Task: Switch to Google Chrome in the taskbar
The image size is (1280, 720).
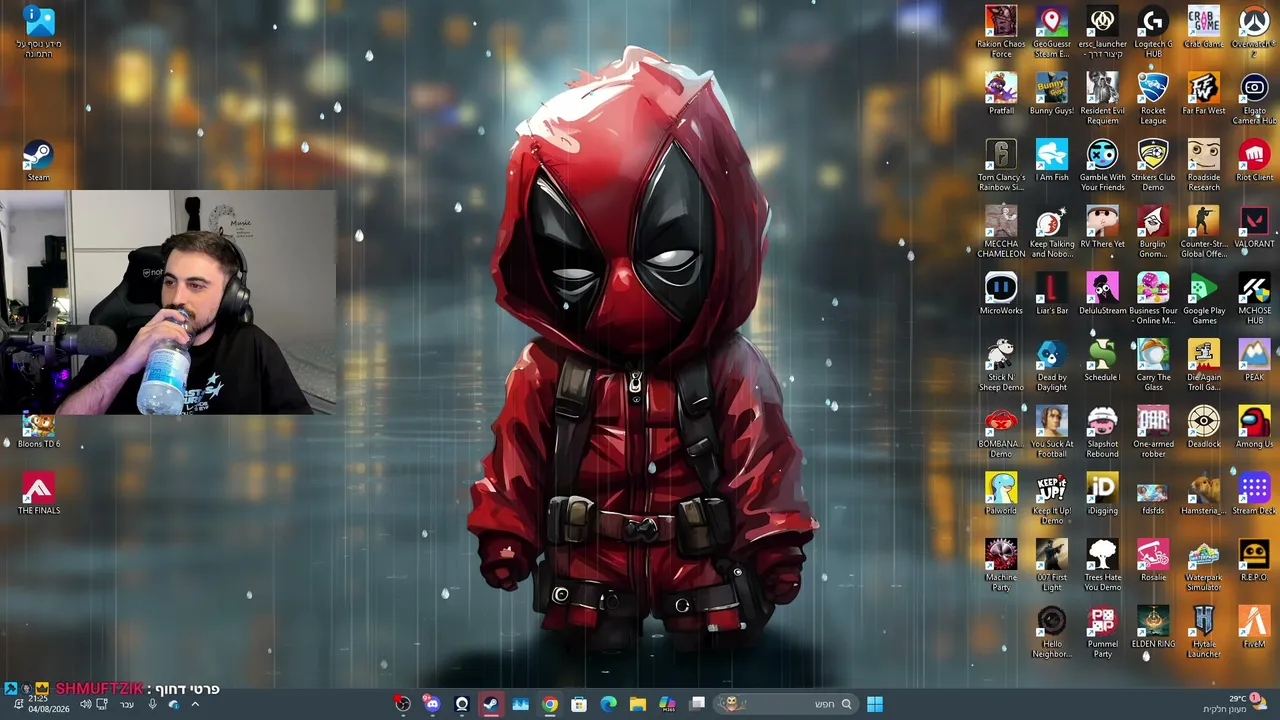Action: [550, 704]
